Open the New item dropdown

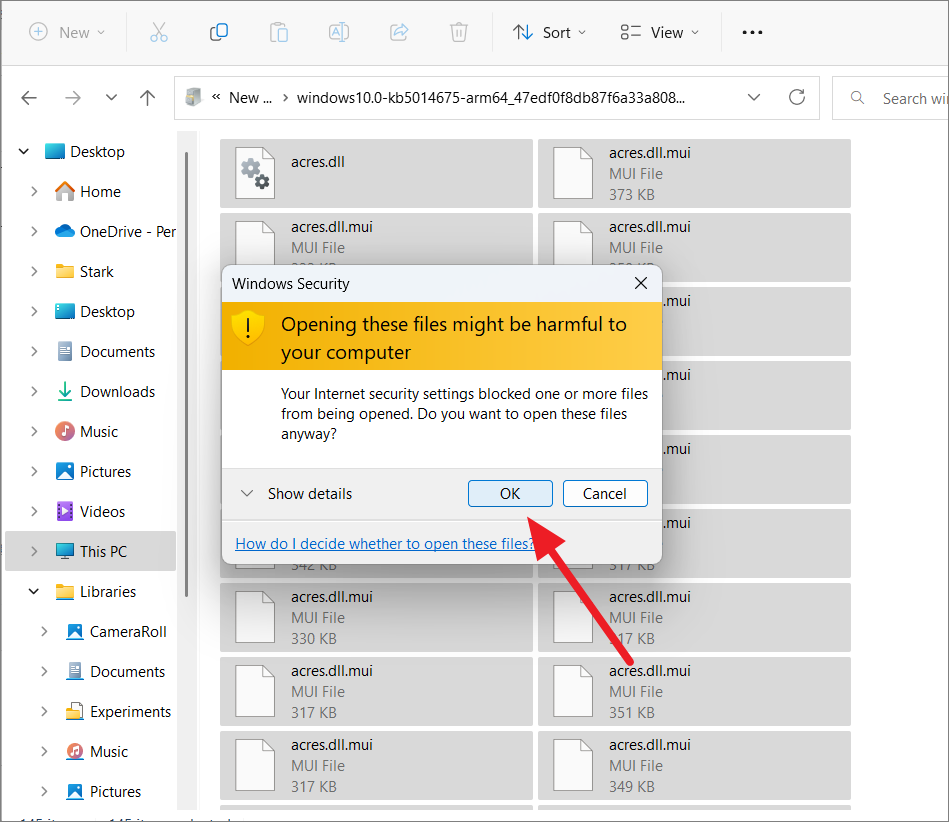coord(67,32)
